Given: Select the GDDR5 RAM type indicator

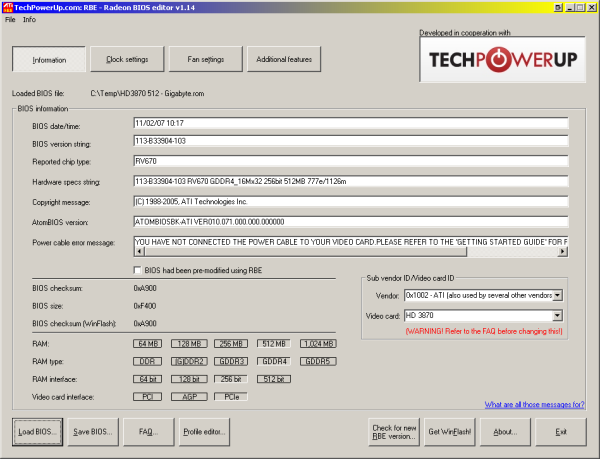Looking at the screenshot, I should click(x=318, y=361).
